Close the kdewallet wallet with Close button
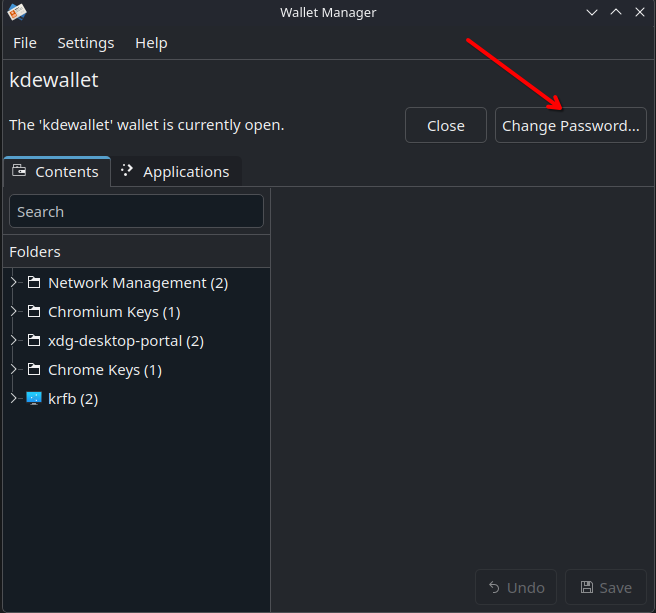 click(x=445, y=126)
